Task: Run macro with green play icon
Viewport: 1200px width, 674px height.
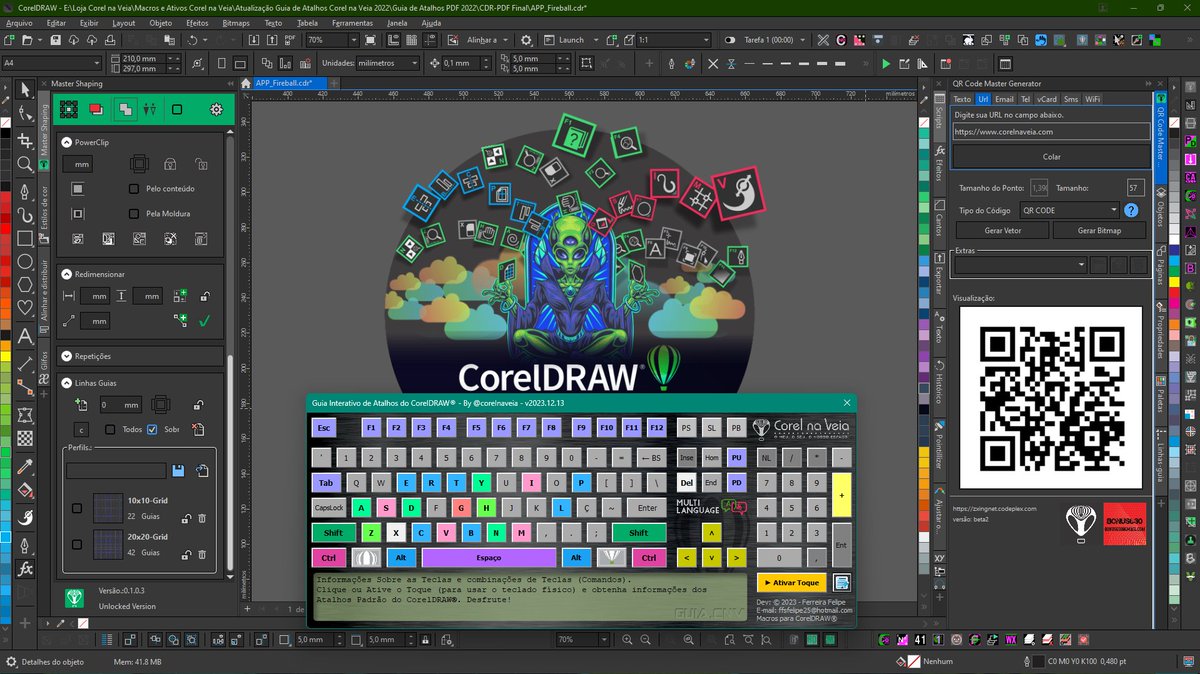Action: click(885, 63)
